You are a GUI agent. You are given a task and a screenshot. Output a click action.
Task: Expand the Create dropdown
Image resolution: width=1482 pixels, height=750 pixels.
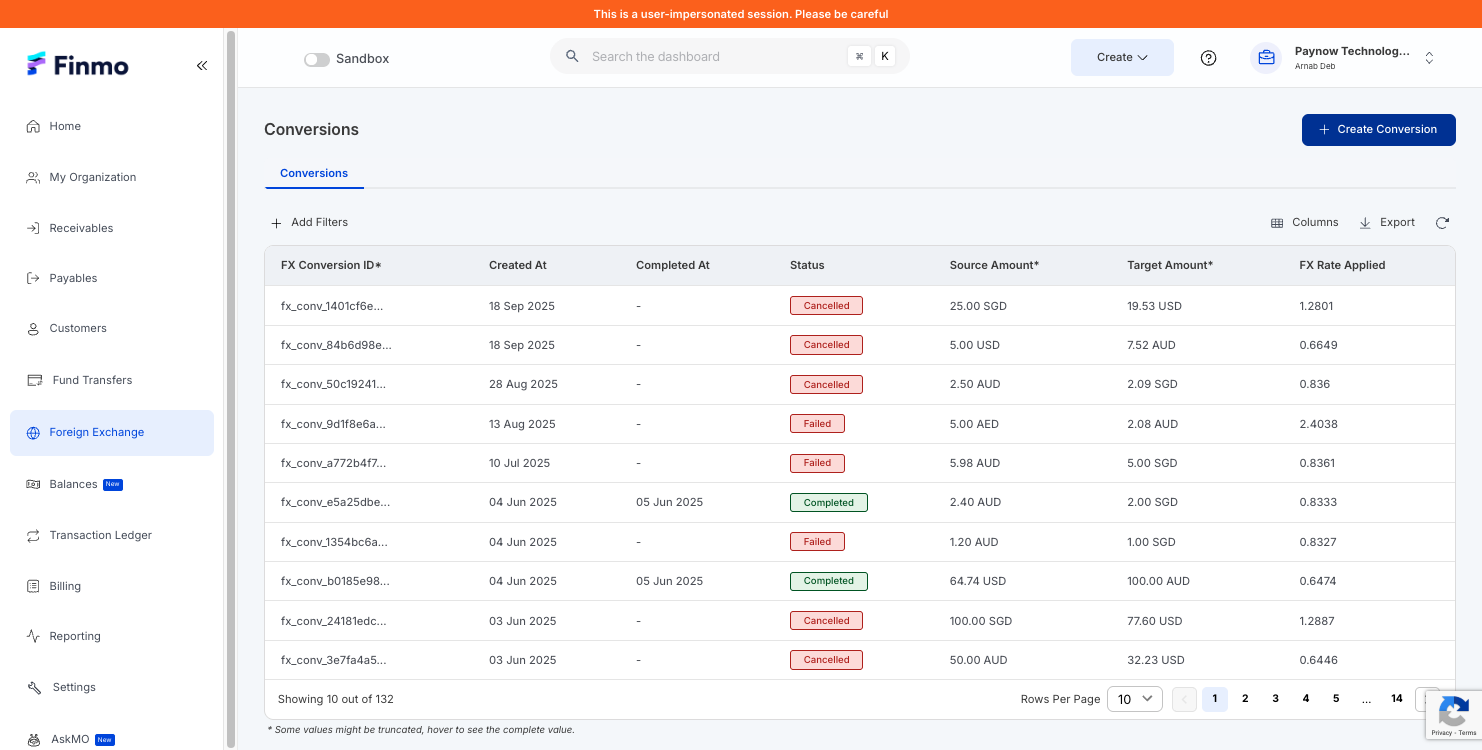(x=1122, y=57)
